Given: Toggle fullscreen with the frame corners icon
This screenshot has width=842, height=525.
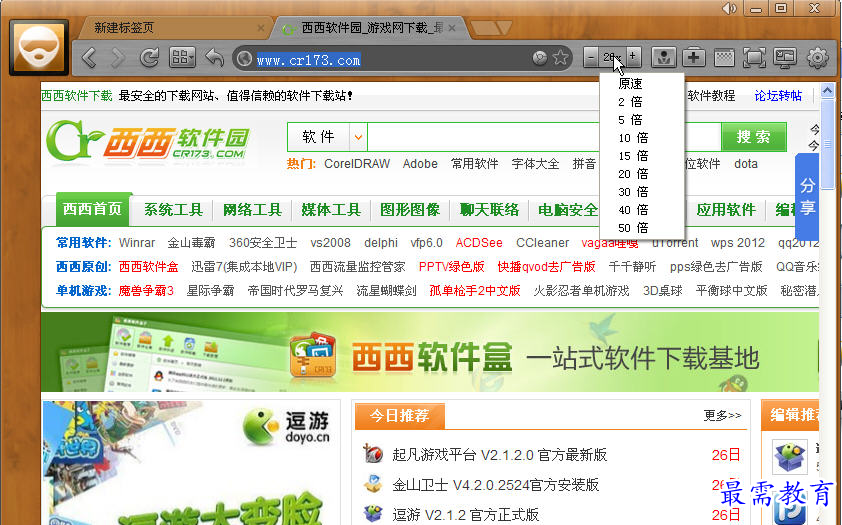Looking at the screenshot, I should pos(754,57).
